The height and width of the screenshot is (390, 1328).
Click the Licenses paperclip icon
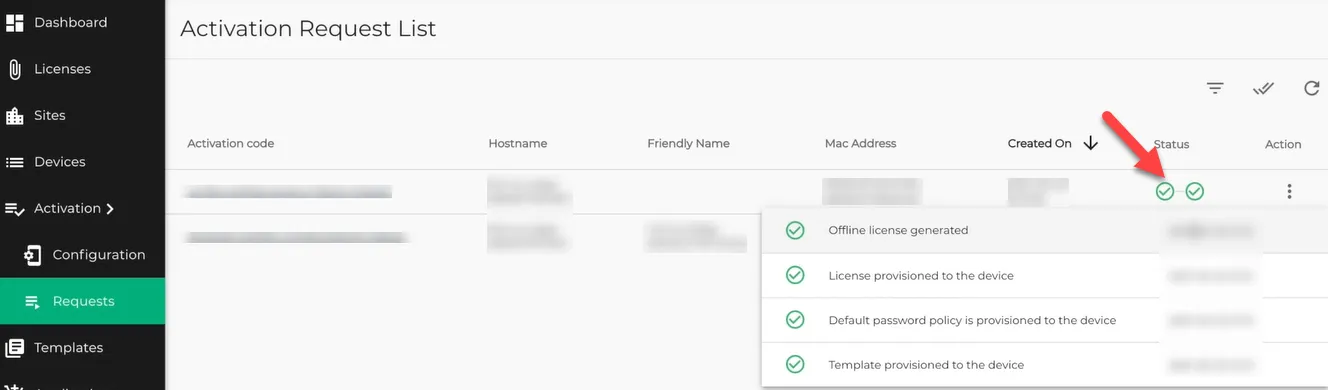(x=15, y=69)
